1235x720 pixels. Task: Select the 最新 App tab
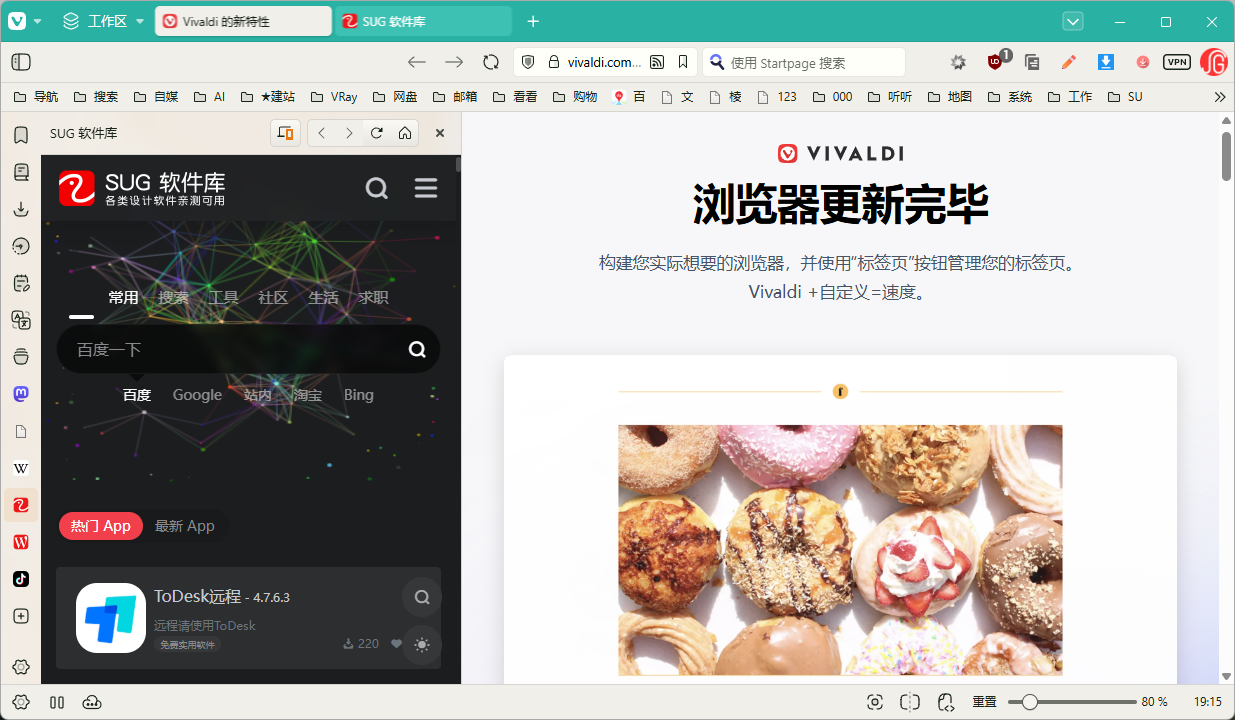click(x=185, y=526)
